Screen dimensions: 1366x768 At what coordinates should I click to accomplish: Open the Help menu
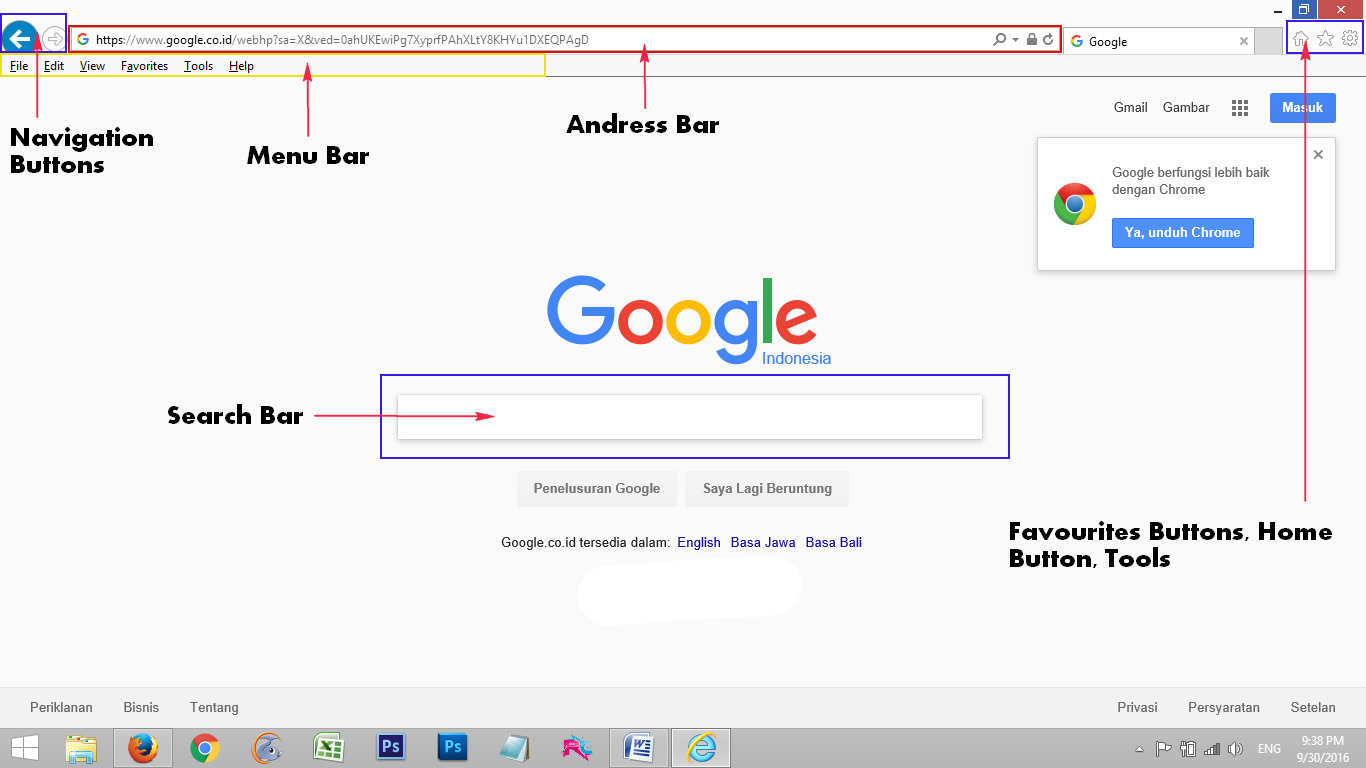tap(241, 66)
